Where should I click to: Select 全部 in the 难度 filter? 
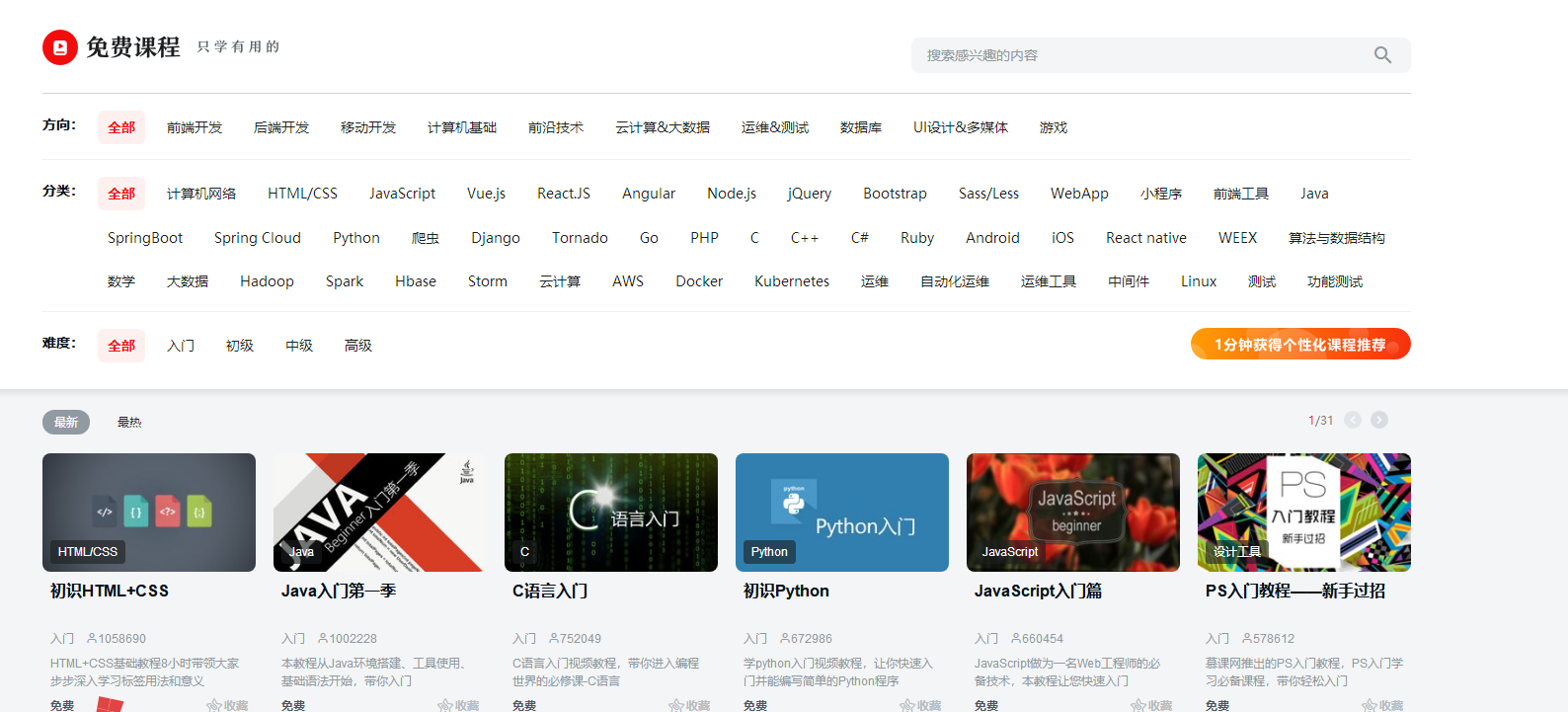point(121,346)
